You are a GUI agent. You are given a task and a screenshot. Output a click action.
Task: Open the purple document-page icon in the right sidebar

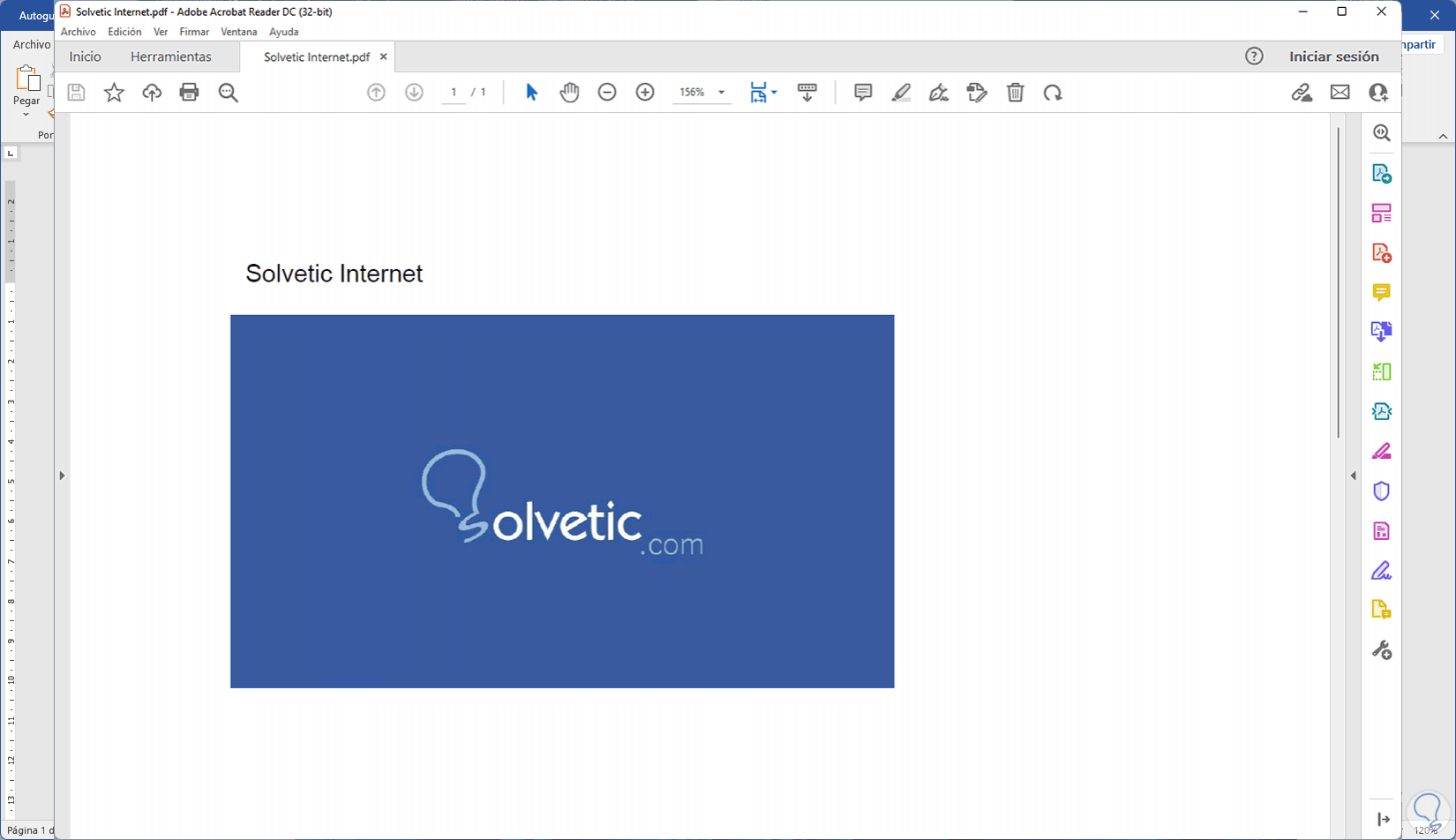click(1382, 531)
